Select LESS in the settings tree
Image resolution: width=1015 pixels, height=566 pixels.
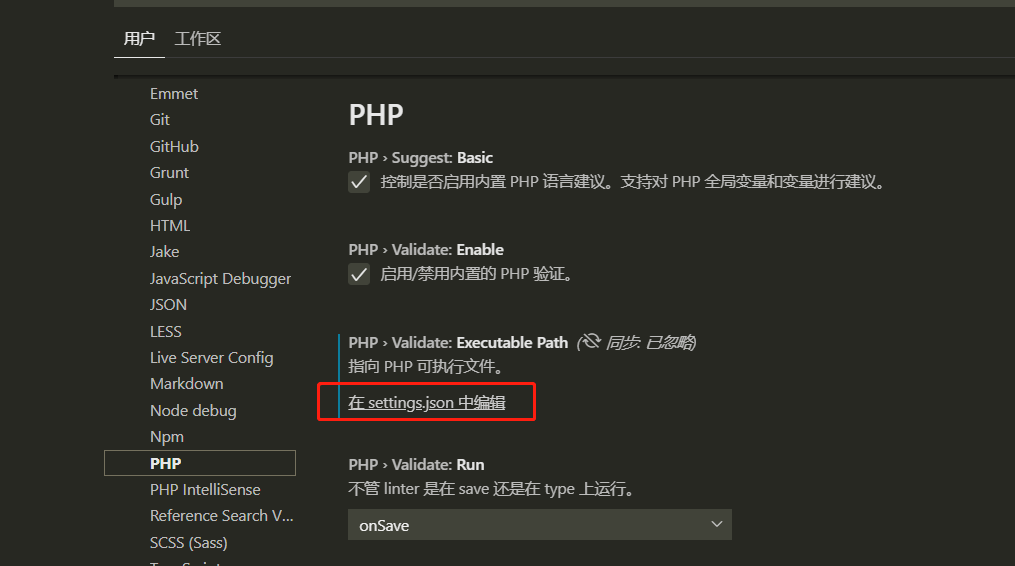pos(166,332)
